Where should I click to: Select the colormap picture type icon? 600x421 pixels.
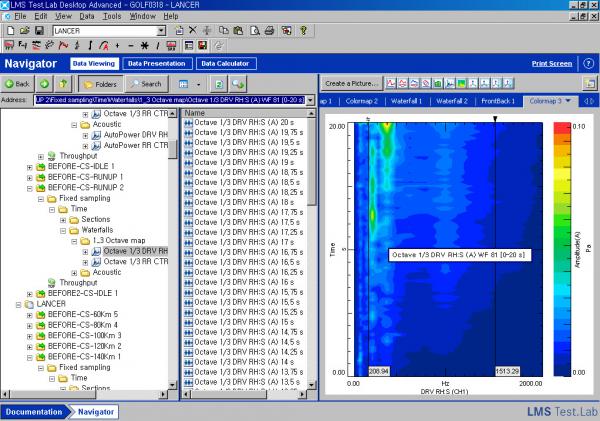(461, 83)
